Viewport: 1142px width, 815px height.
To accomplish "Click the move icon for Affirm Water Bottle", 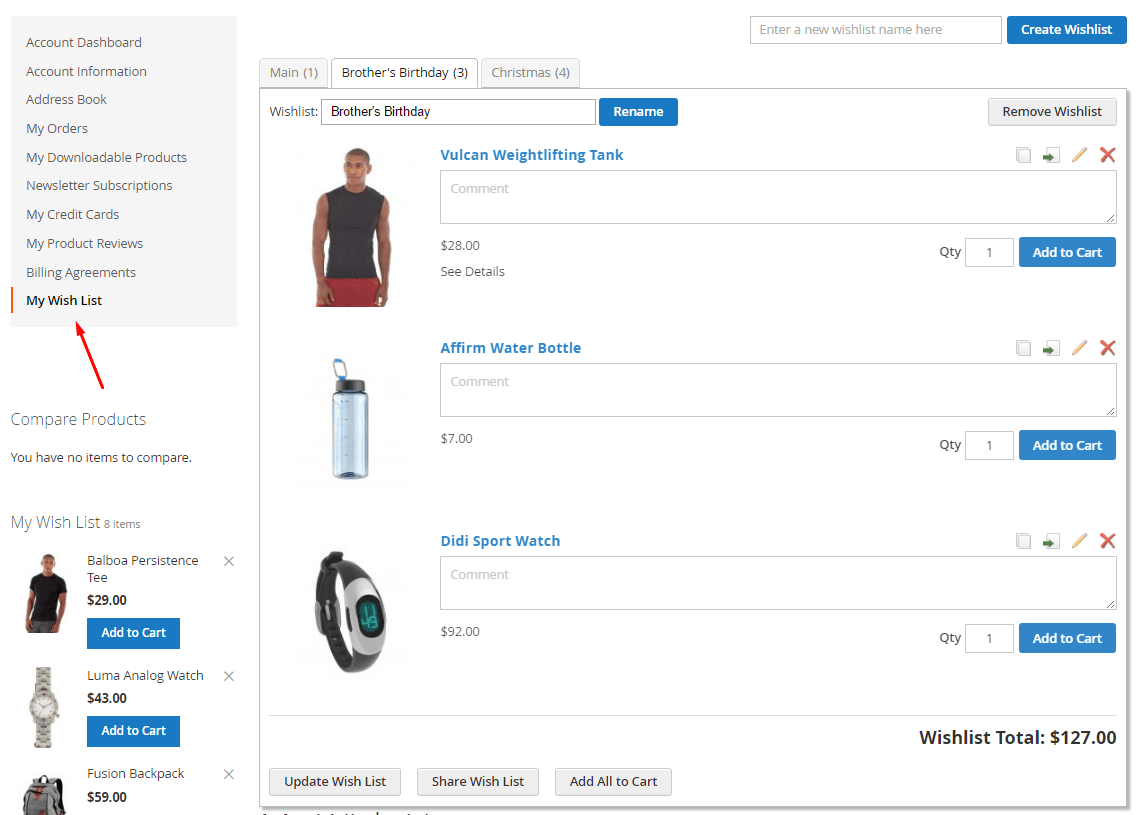I will [1051, 348].
